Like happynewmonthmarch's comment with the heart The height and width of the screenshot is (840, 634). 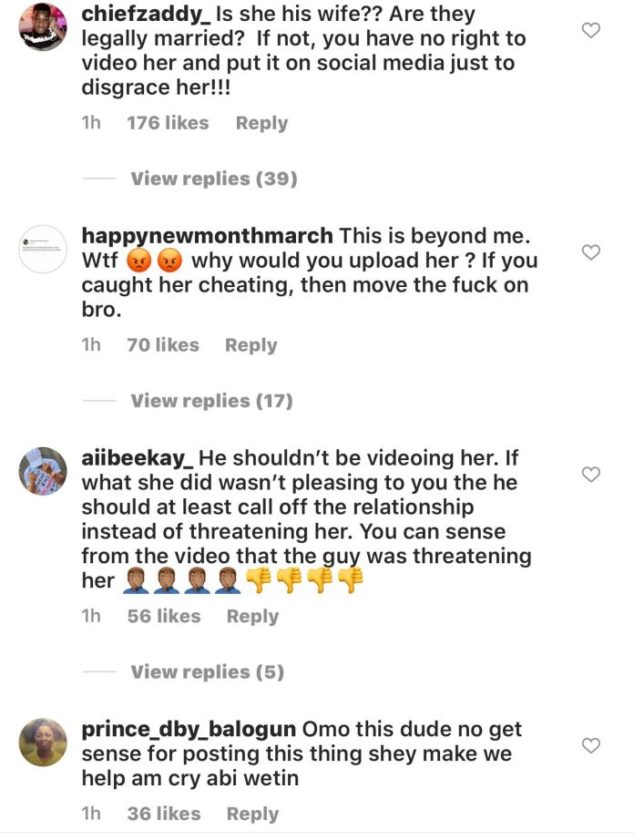point(591,252)
